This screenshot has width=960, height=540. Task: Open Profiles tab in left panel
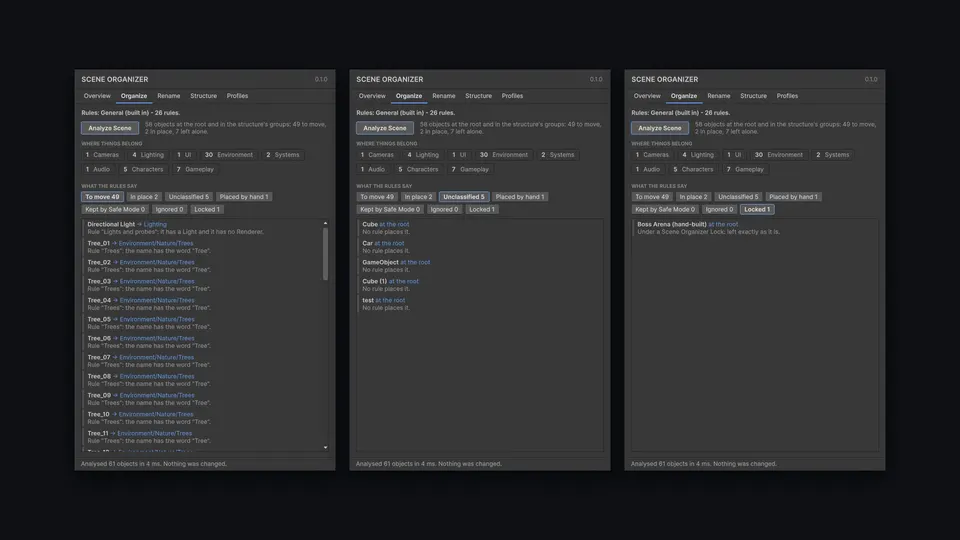(237, 96)
